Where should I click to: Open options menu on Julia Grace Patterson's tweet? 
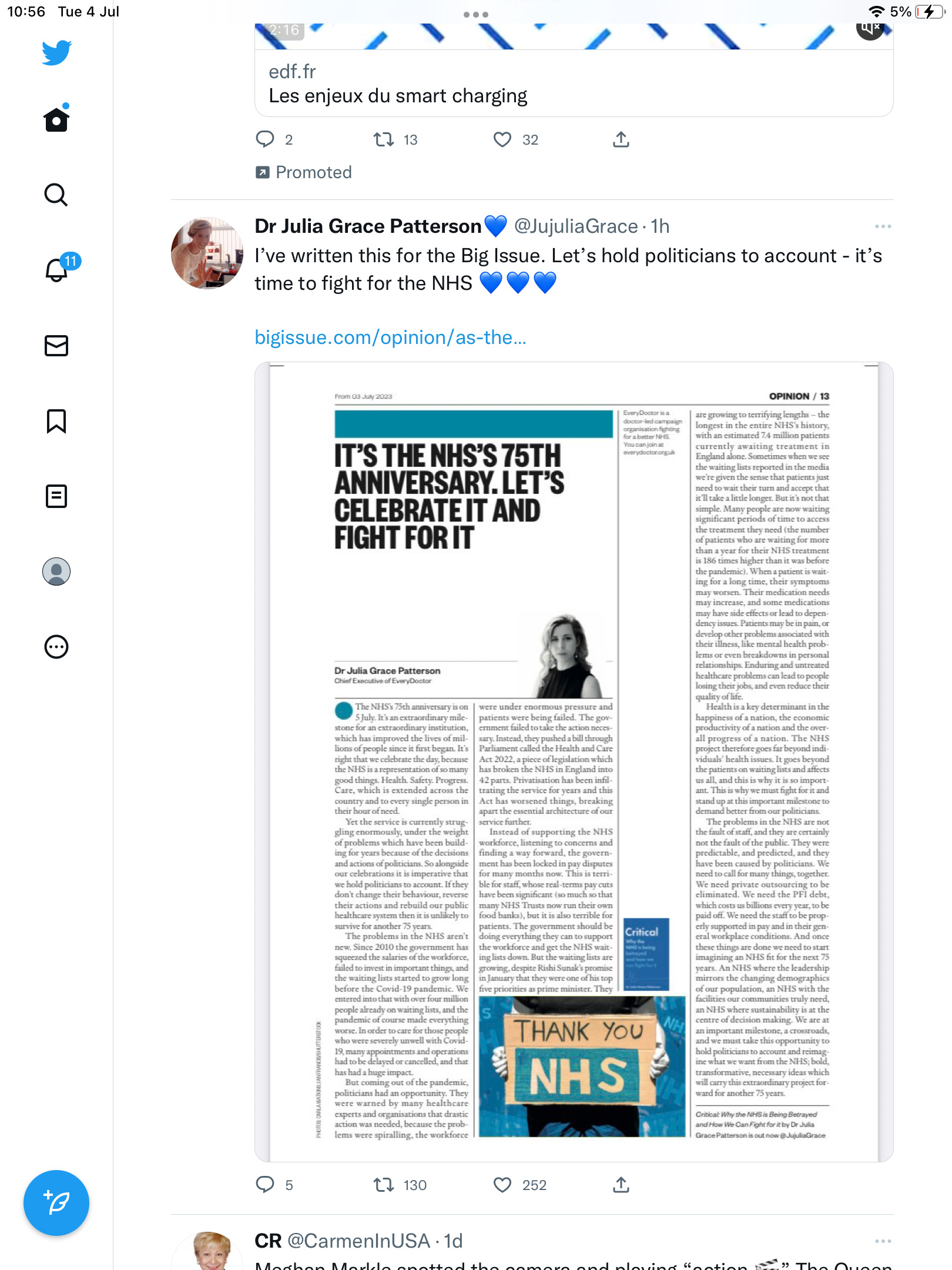[x=883, y=226]
